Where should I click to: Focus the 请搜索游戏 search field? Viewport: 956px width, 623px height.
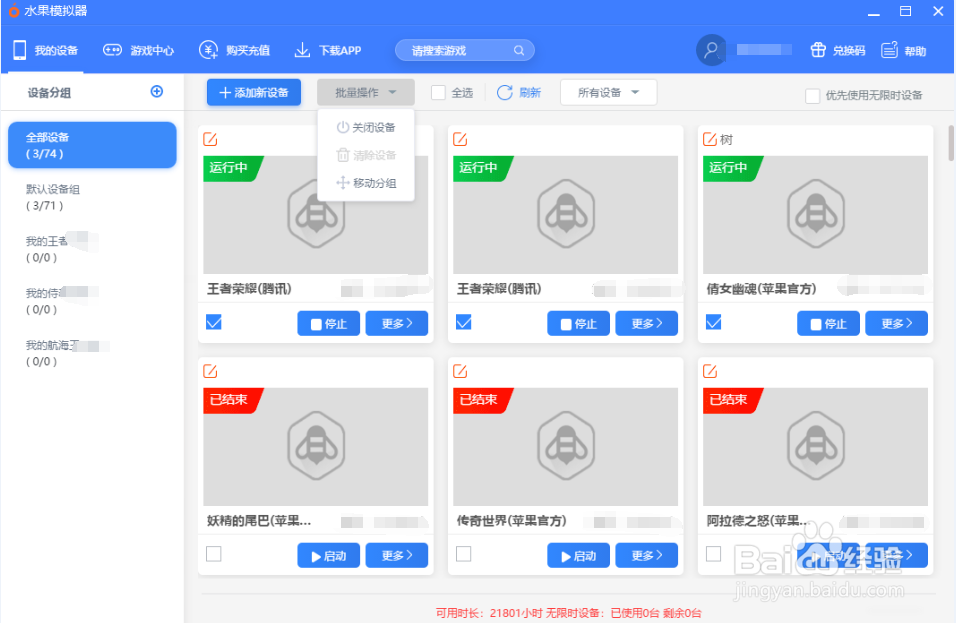click(x=465, y=51)
